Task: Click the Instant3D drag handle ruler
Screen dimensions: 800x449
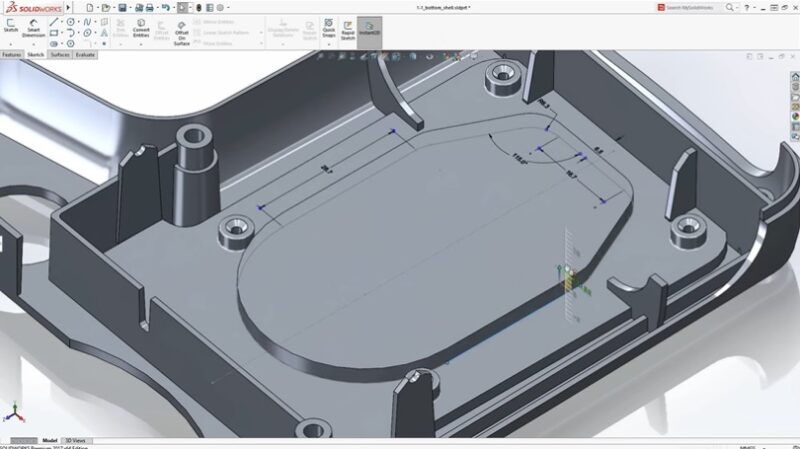Action: (x=570, y=276)
